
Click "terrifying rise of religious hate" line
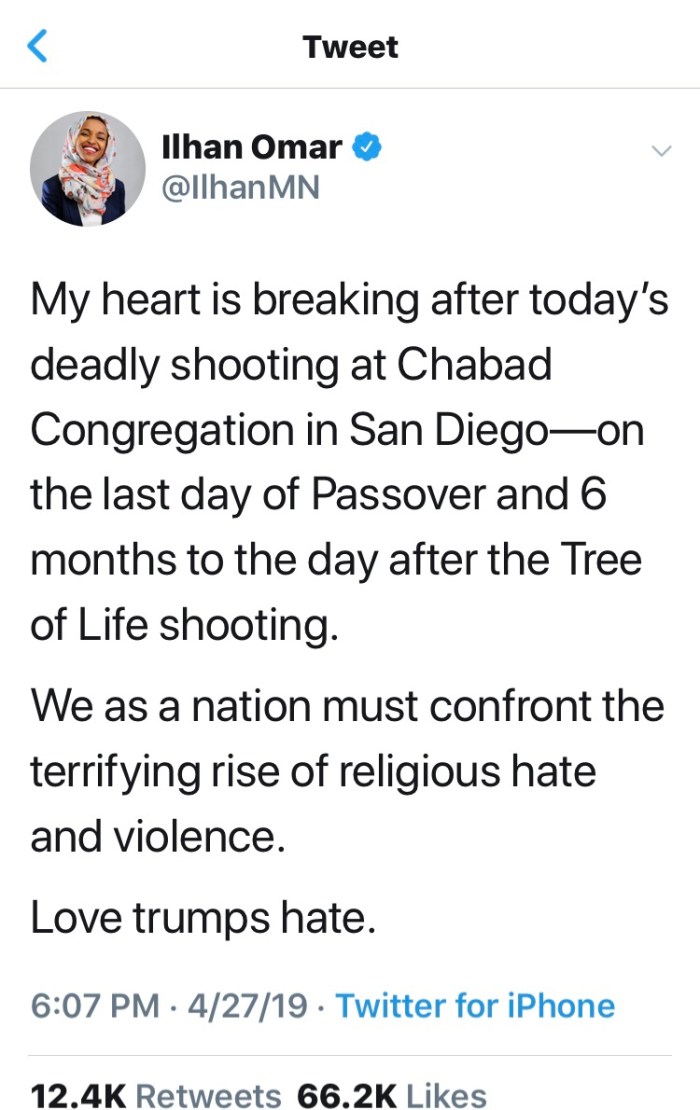[x=313, y=771]
